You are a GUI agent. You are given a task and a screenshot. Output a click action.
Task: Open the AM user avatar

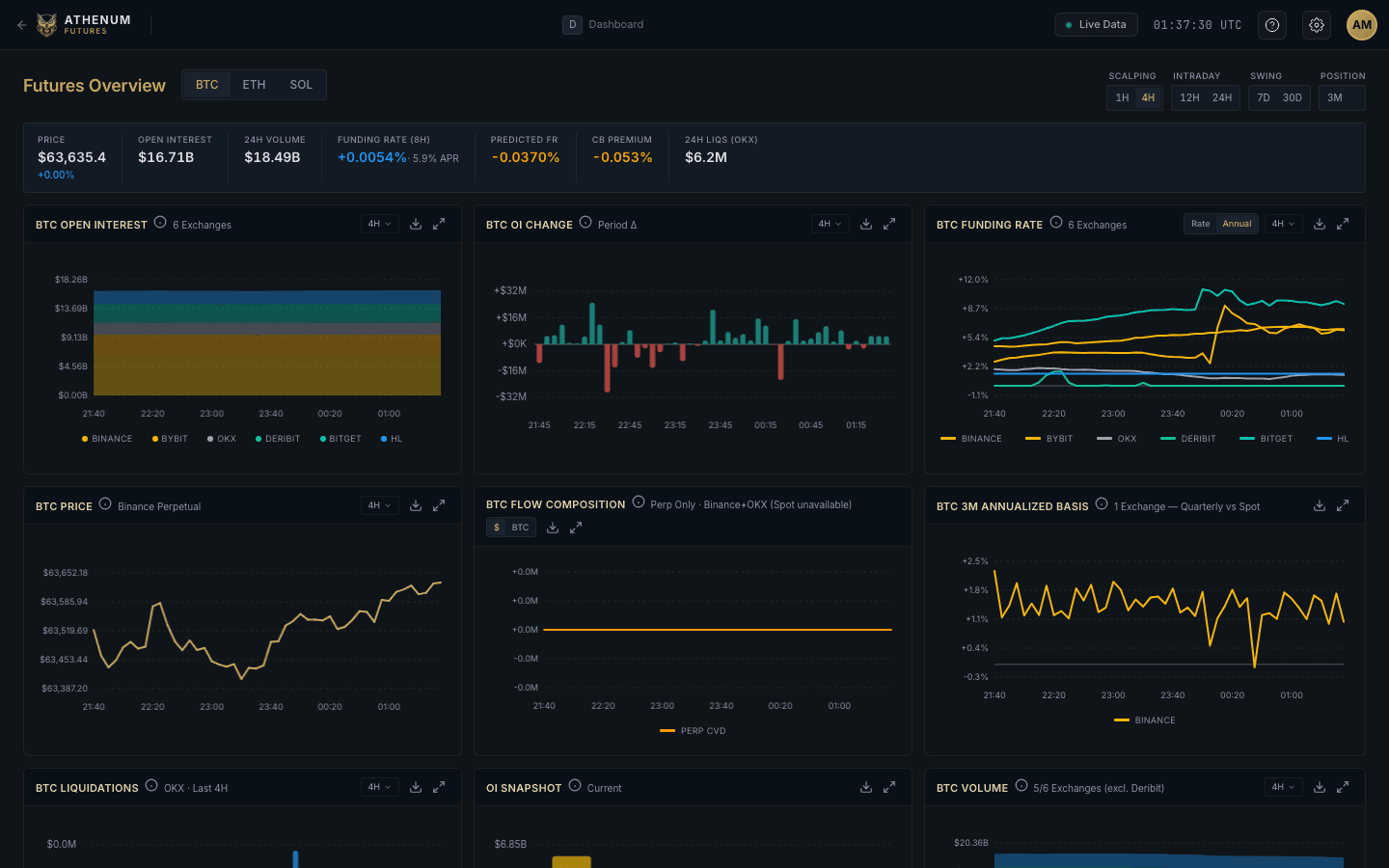click(1362, 25)
